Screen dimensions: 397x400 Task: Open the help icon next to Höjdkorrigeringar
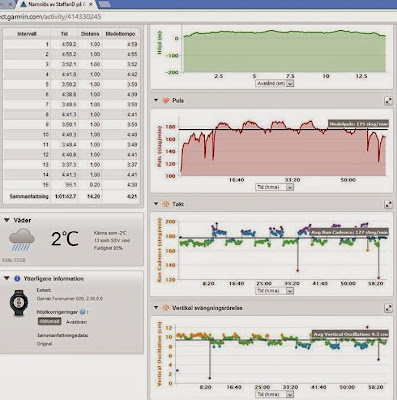click(82, 312)
